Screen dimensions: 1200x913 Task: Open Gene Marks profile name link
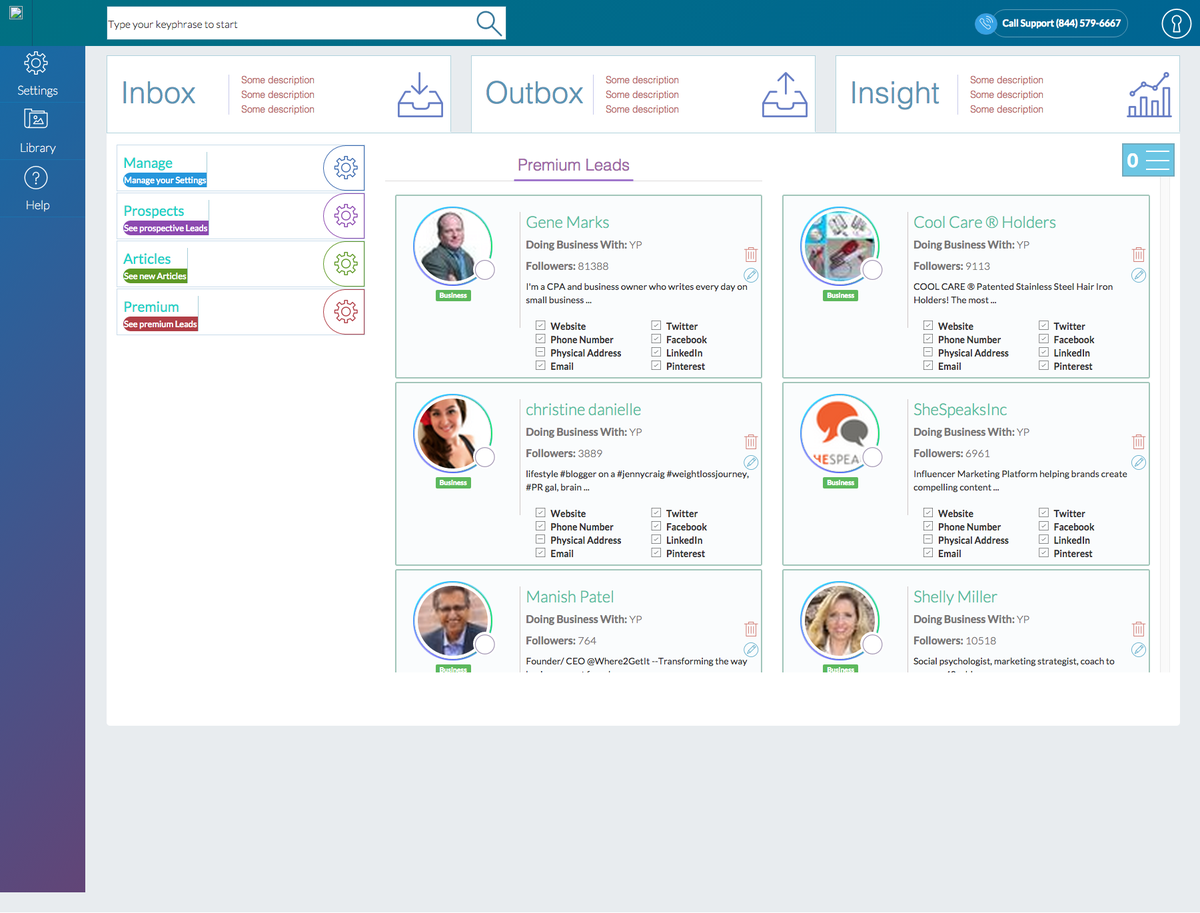pyautogui.click(x=567, y=222)
